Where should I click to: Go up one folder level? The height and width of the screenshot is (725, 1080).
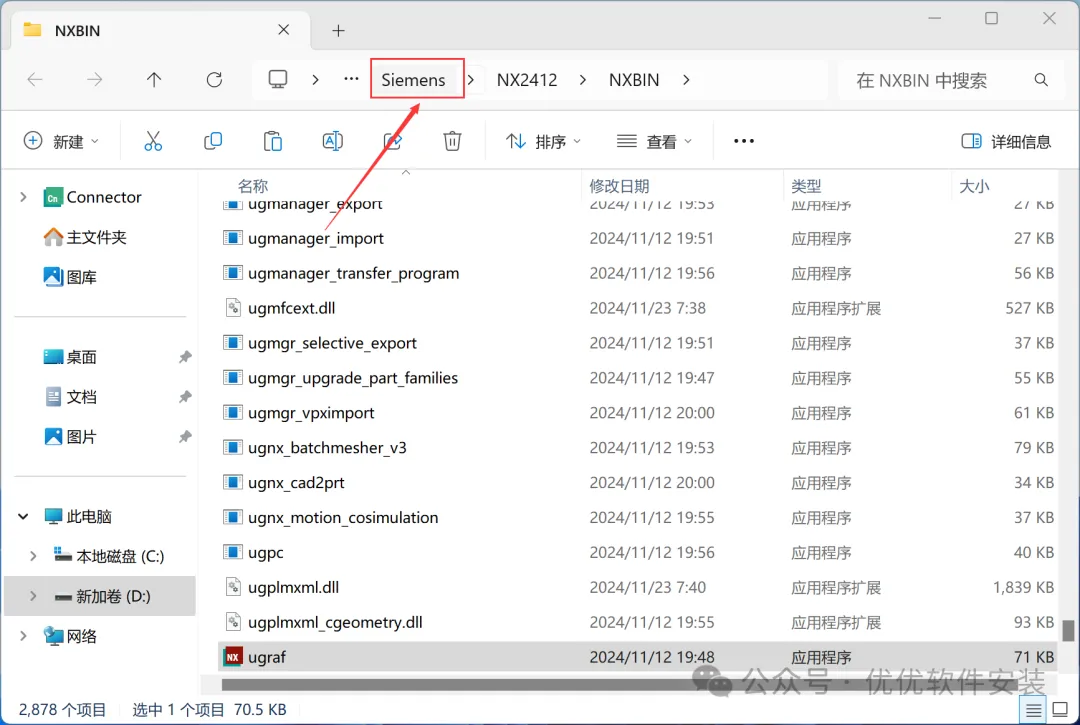[154, 80]
